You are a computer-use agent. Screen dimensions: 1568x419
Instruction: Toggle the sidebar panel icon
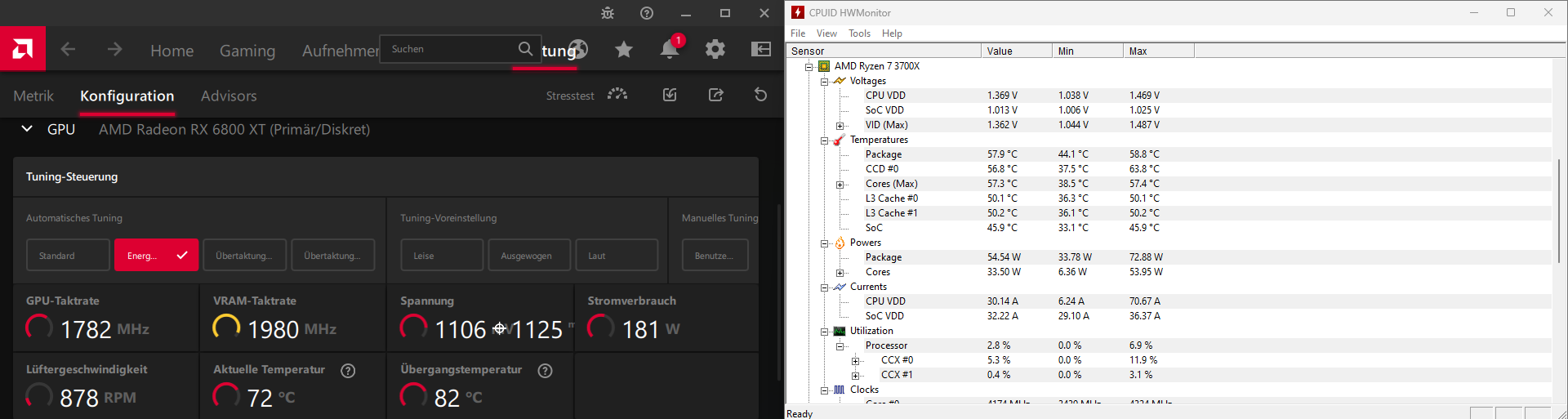(761, 50)
